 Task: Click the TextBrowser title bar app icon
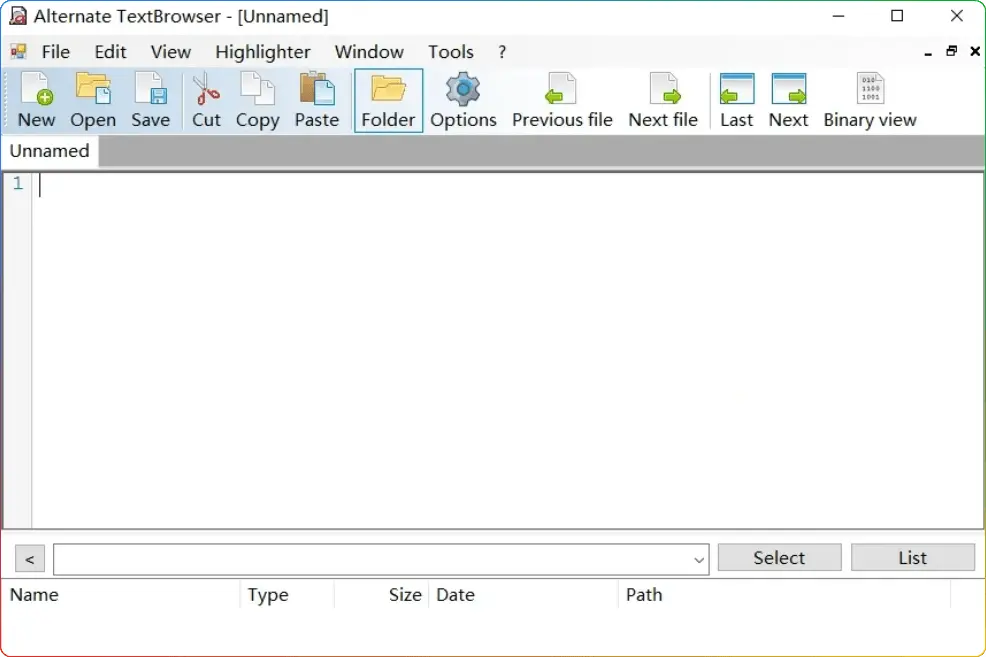click(18, 16)
